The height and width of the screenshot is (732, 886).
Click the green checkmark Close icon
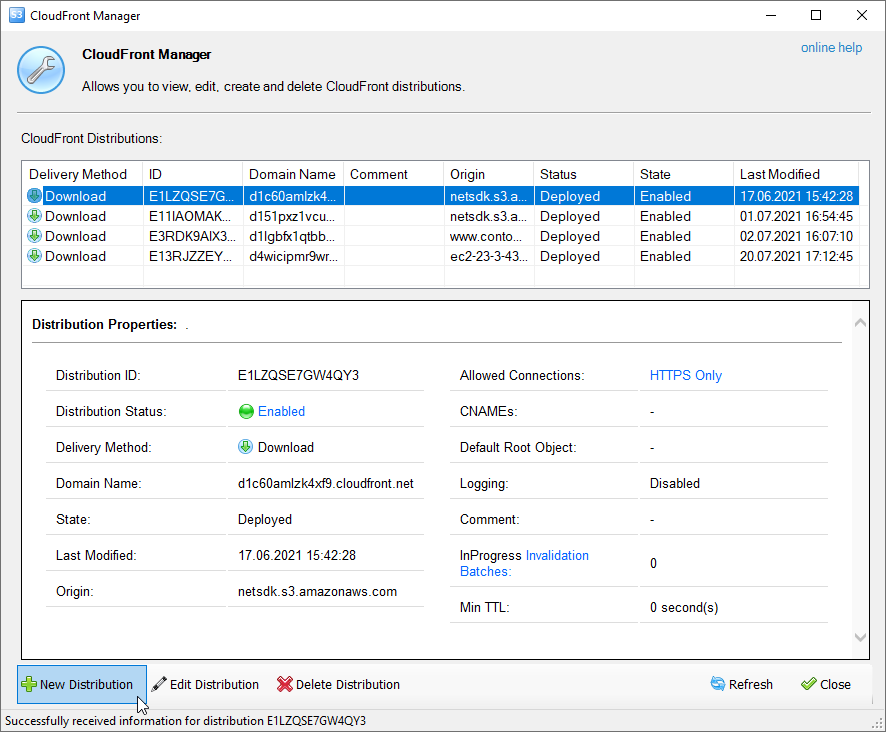pyautogui.click(x=809, y=684)
